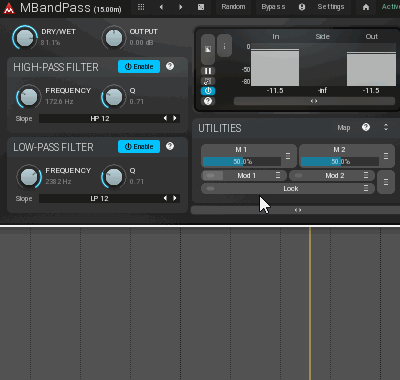Click the Out meter column label
400x380 pixels.
[x=372, y=37]
